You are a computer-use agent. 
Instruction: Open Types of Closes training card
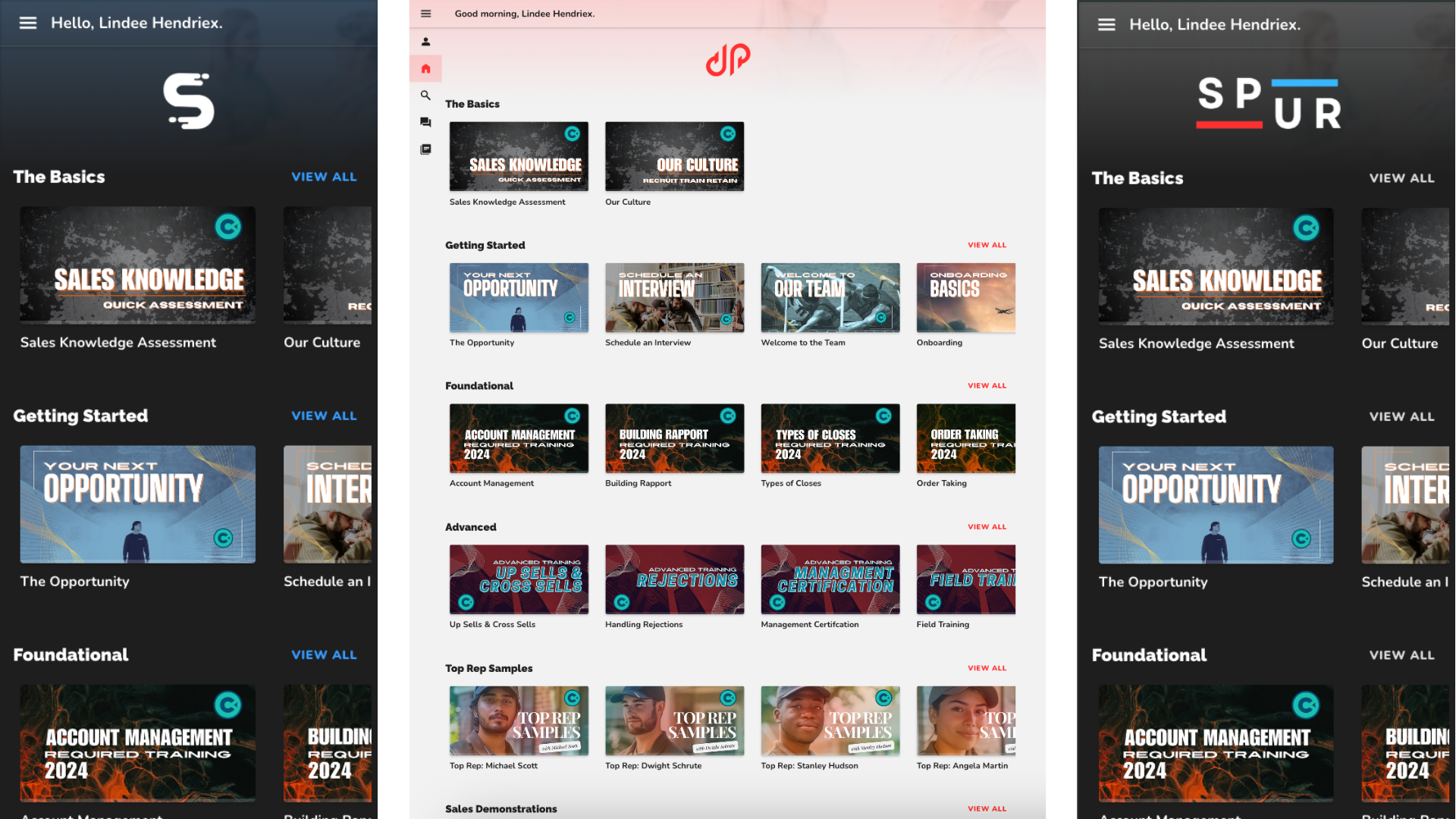(830, 438)
